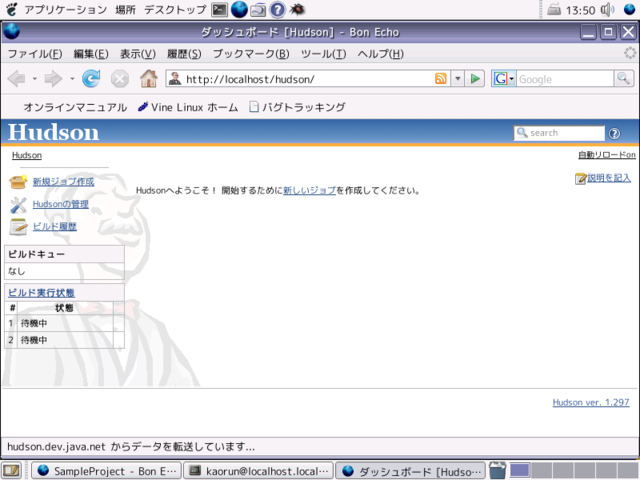Open the バグトラッキング bookmark
640x480 pixels.
point(298,107)
